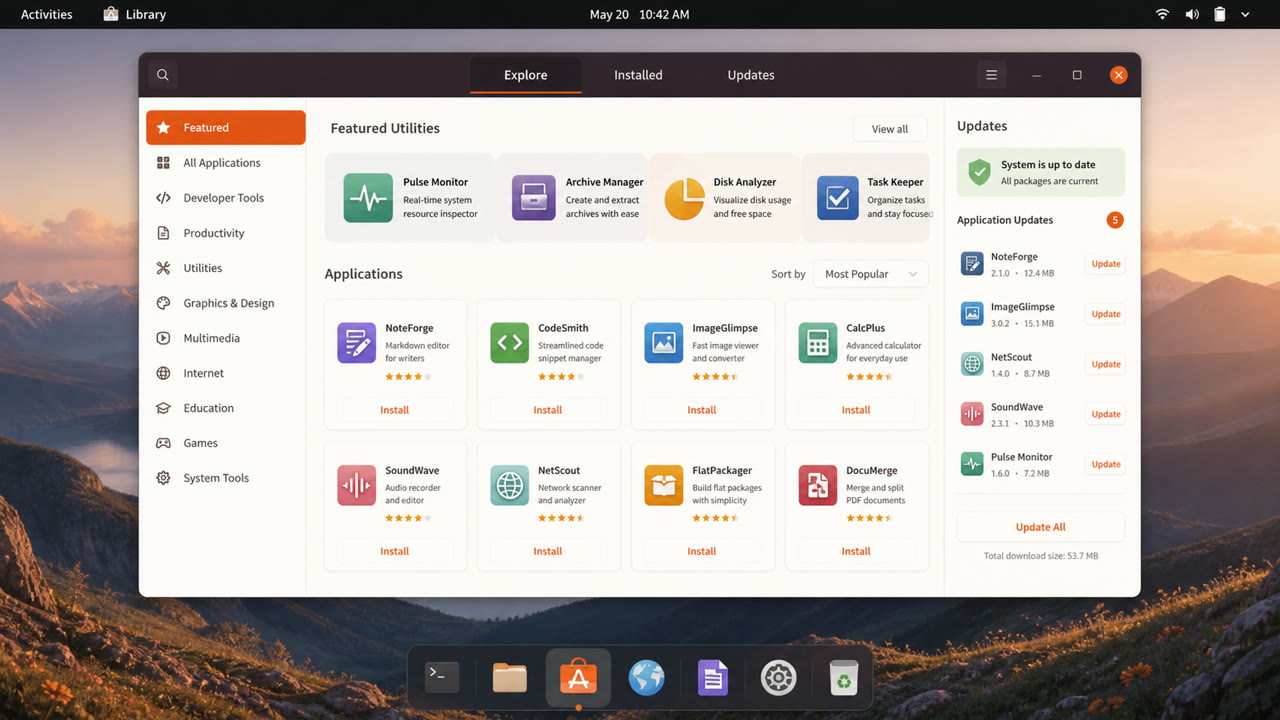Select the Featured category in sidebar
The width and height of the screenshot is (1280, 720).
click(226, 128)
